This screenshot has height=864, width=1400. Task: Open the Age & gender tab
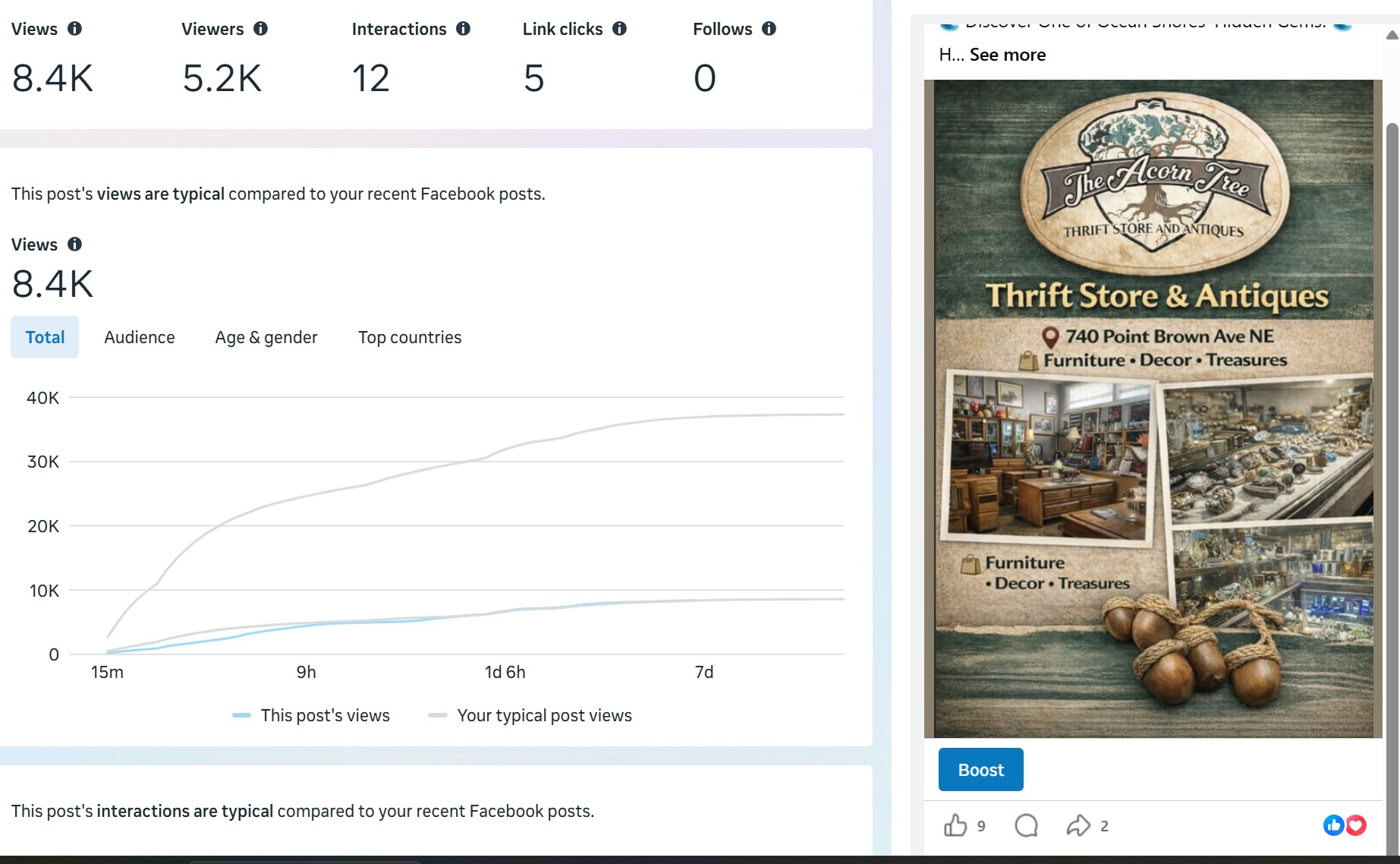266,337
